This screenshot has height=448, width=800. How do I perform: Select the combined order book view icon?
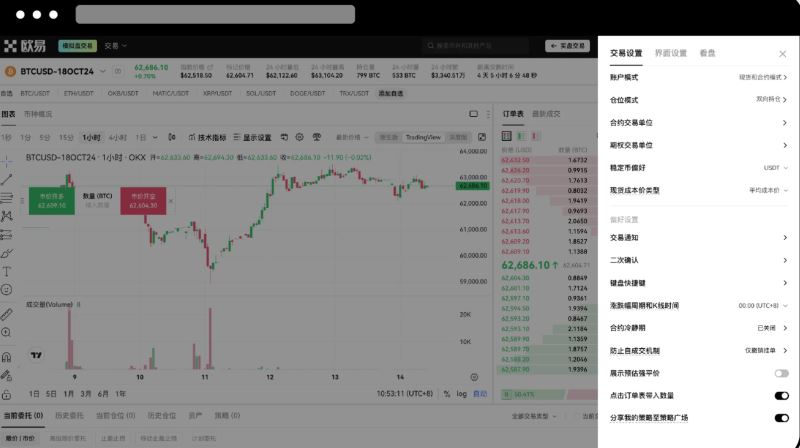click(x=507, y=136)
